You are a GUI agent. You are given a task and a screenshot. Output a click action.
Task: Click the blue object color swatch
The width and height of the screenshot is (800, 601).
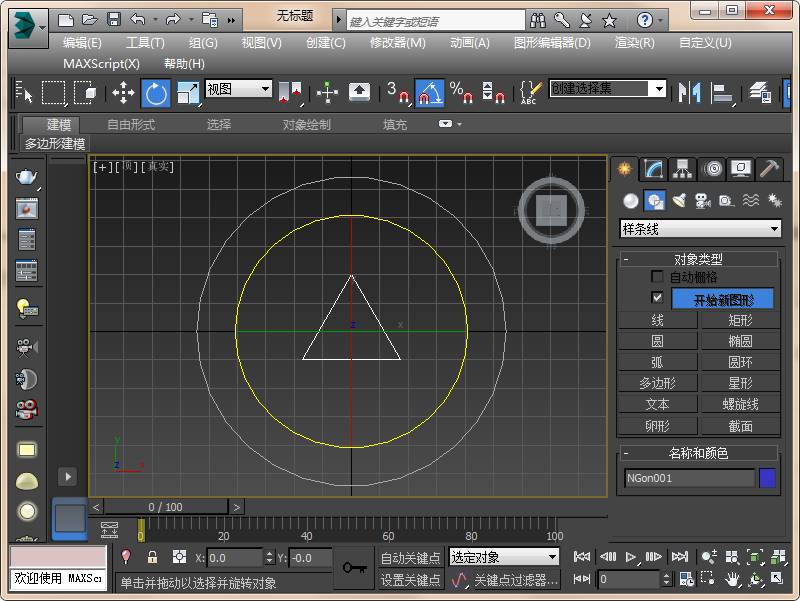tap(767, 478)
